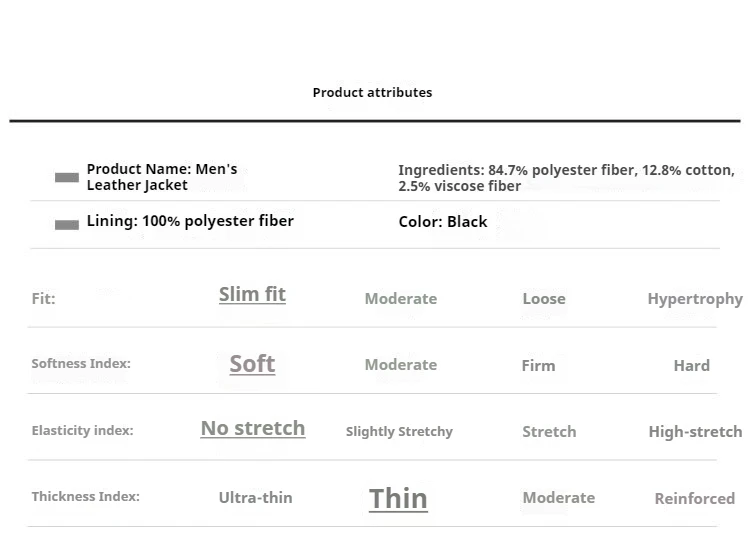
Task: Click the Thickness Index label
Action: coord(85,496)
